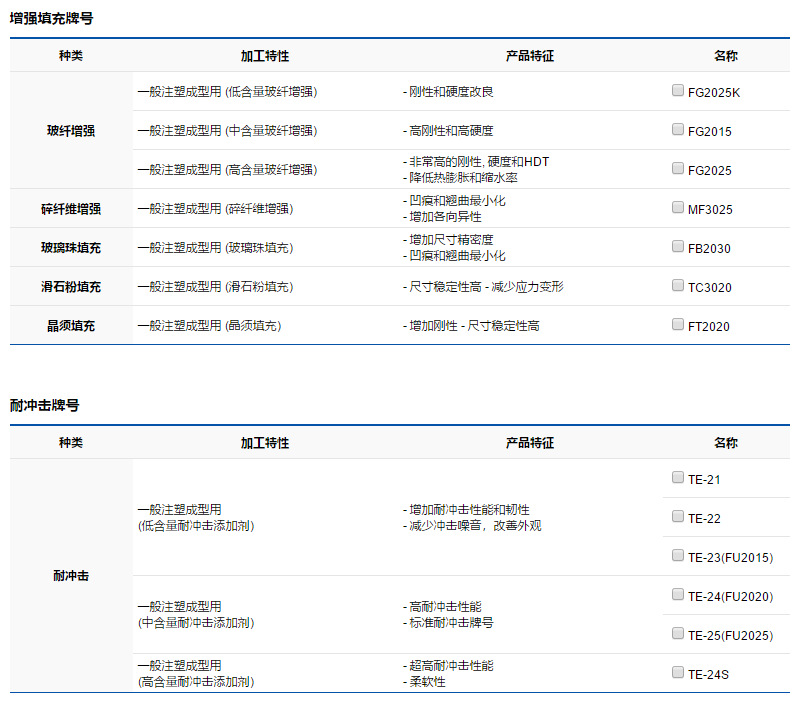Tick the TE-24S checkbox

point(678,672)
